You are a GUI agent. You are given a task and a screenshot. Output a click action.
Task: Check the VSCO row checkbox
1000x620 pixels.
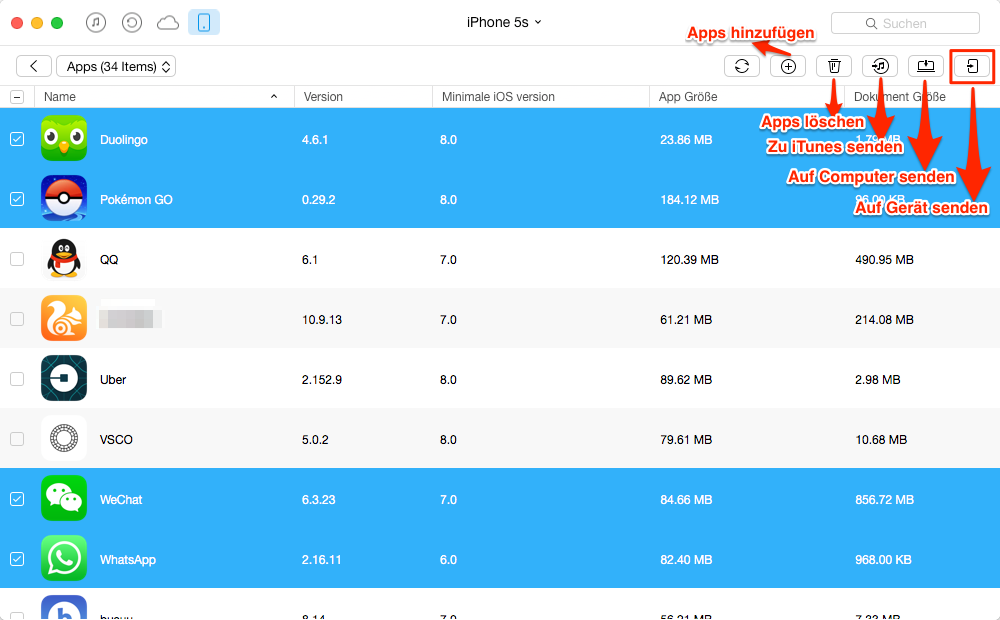[17, 439]
